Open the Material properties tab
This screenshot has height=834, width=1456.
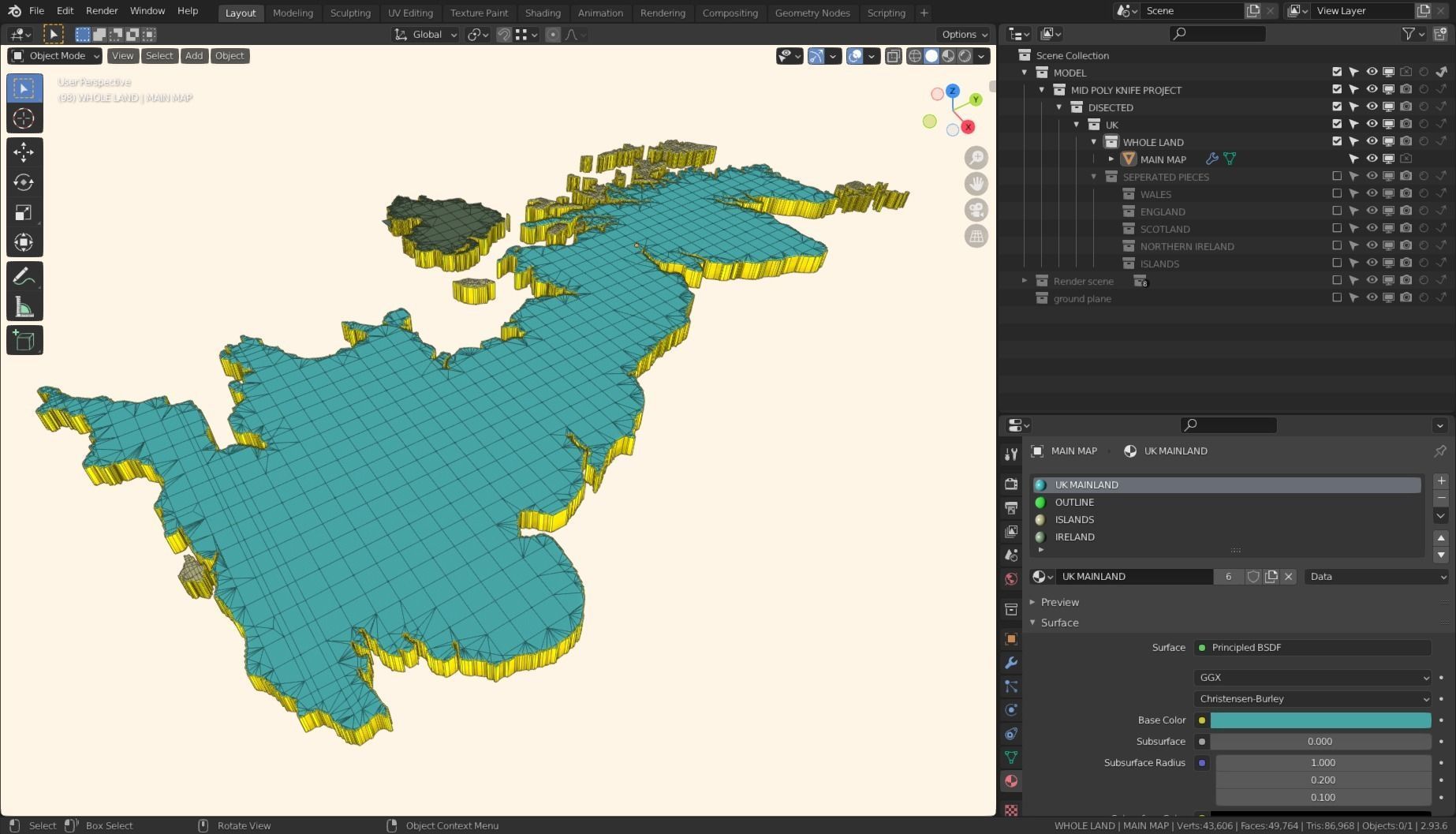pos(1011,781)
